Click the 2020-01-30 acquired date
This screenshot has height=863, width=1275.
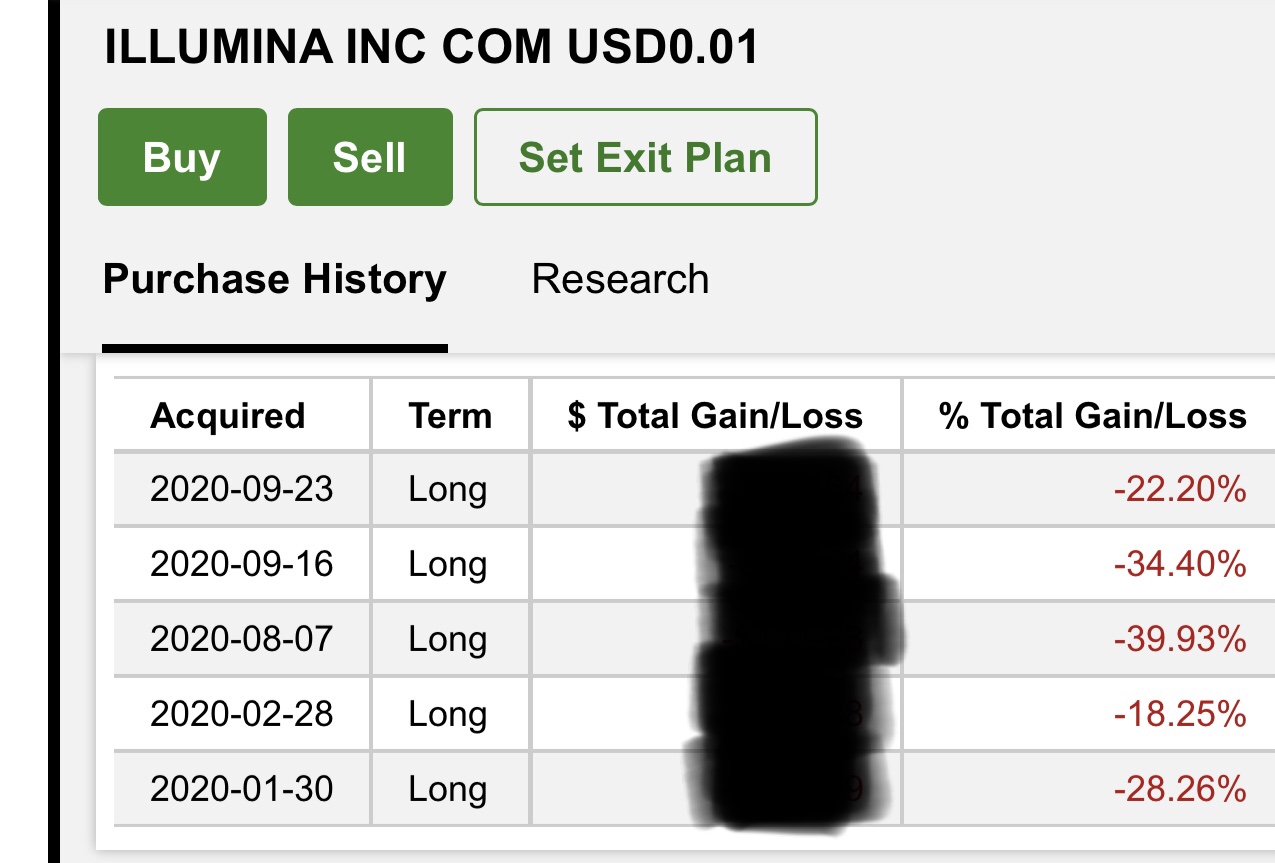point(241,790)
